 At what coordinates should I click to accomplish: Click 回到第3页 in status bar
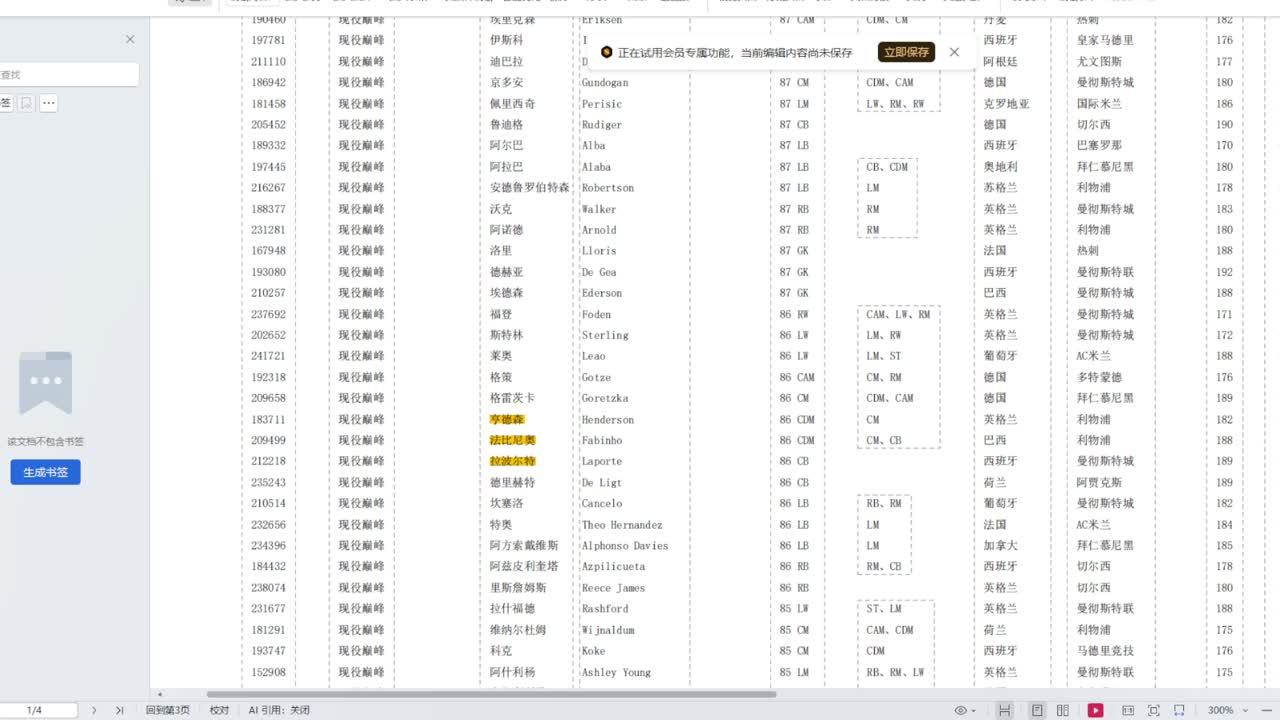point(168,710)
